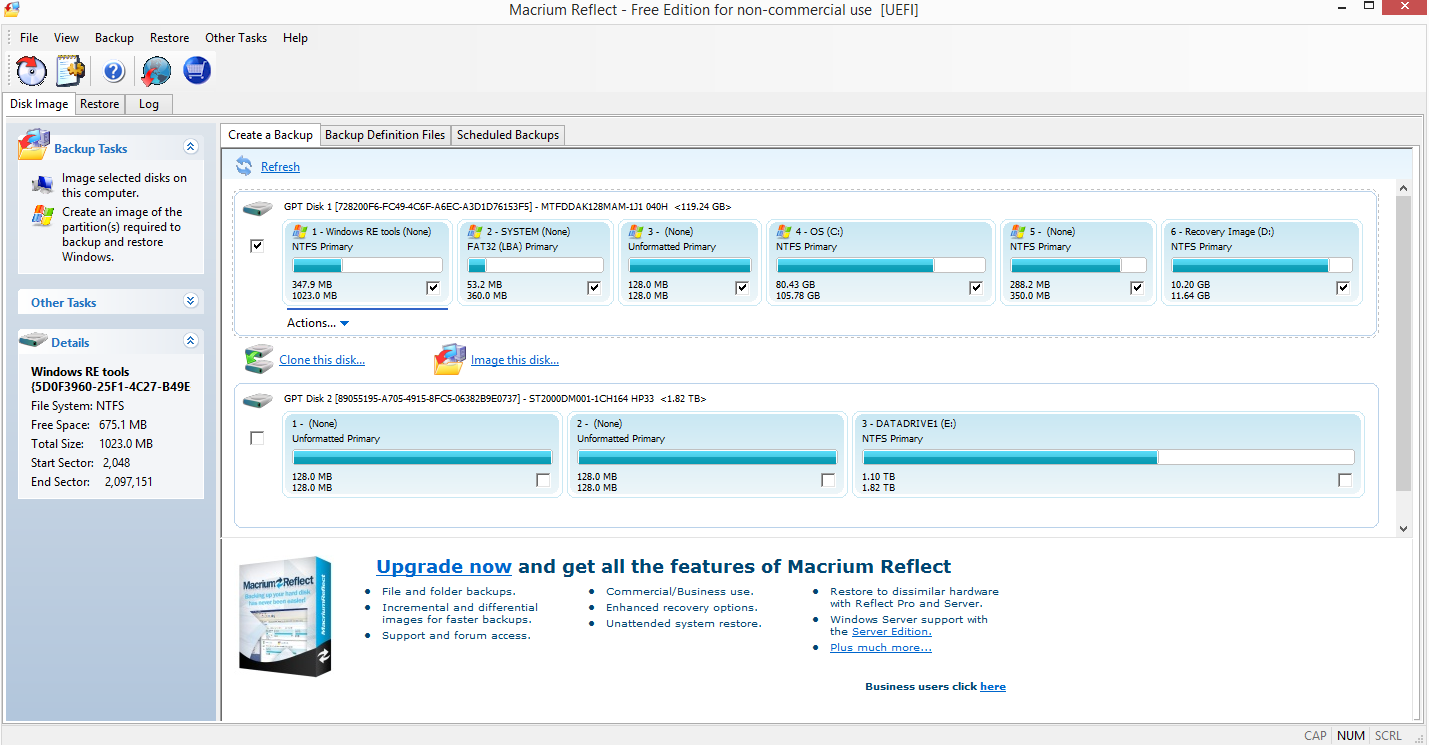This screenshot has width=1429, height=745.
Task: Click Windows flag on OS (C:) partition
Action: click(785, 231)
